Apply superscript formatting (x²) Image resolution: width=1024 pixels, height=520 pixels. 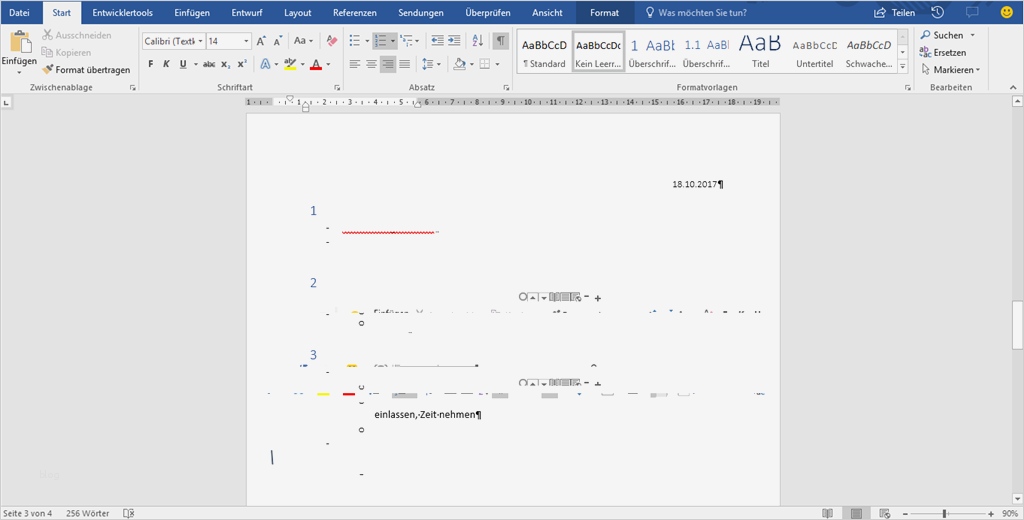[x=242, y=64]
